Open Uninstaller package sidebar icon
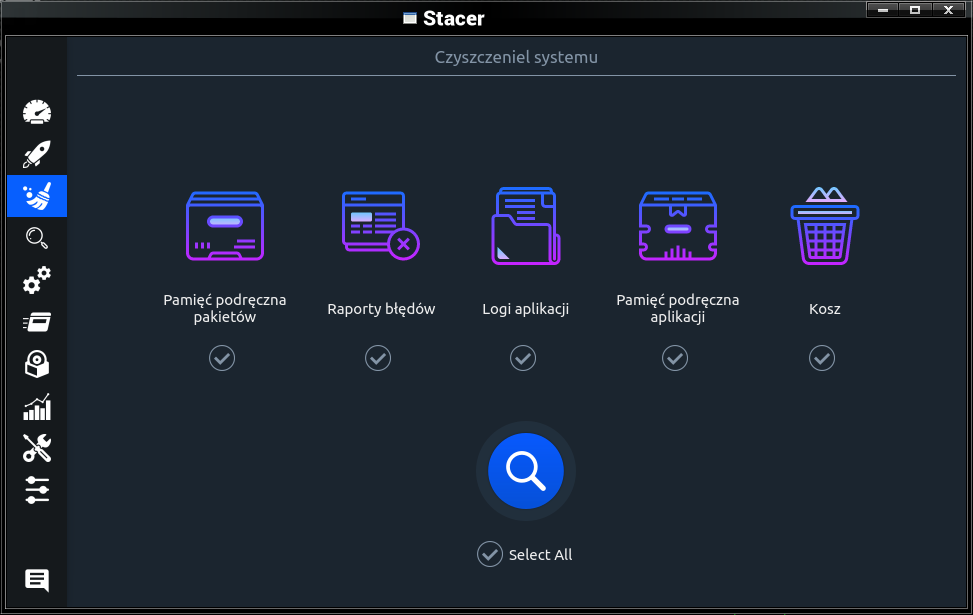This screenshot has height=615, width=973. (37, 364)
